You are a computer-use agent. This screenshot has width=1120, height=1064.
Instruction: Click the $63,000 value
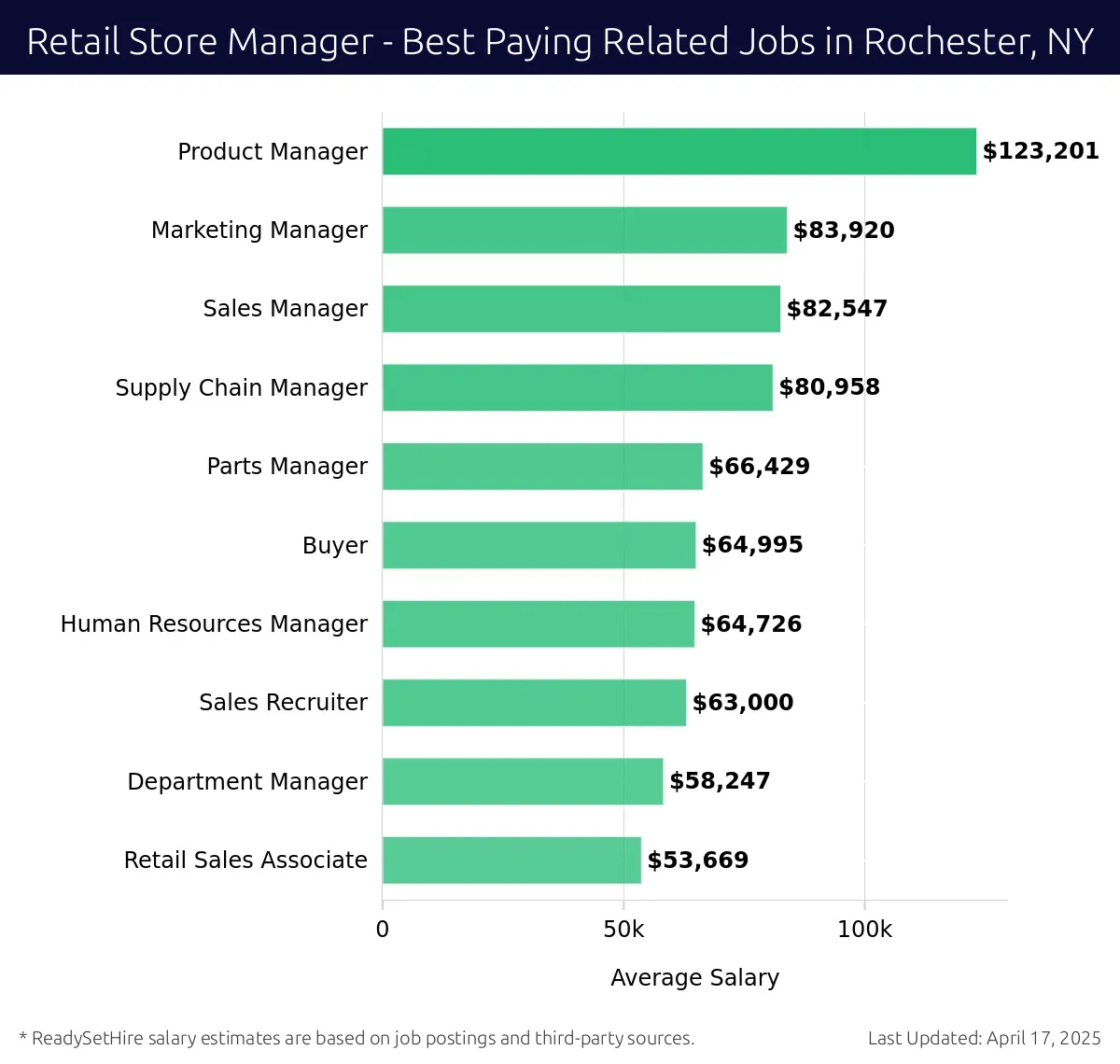[x=743, y=703]
